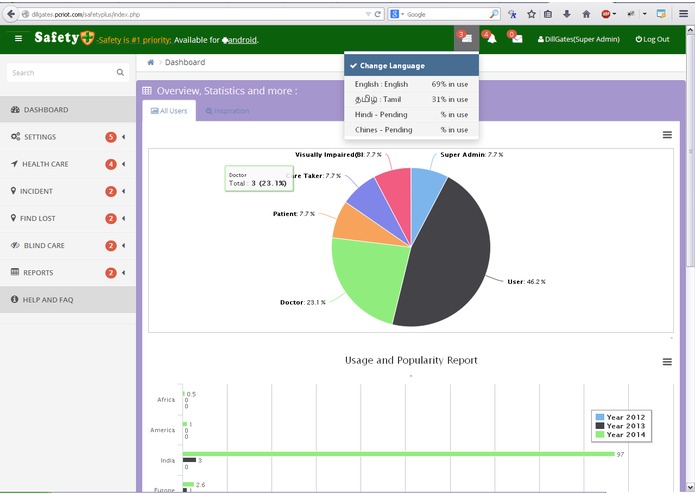Expand the Health Care submenu arrow
Image resolution: width=695 pixels, height=494 pixels.
(124, 164)
